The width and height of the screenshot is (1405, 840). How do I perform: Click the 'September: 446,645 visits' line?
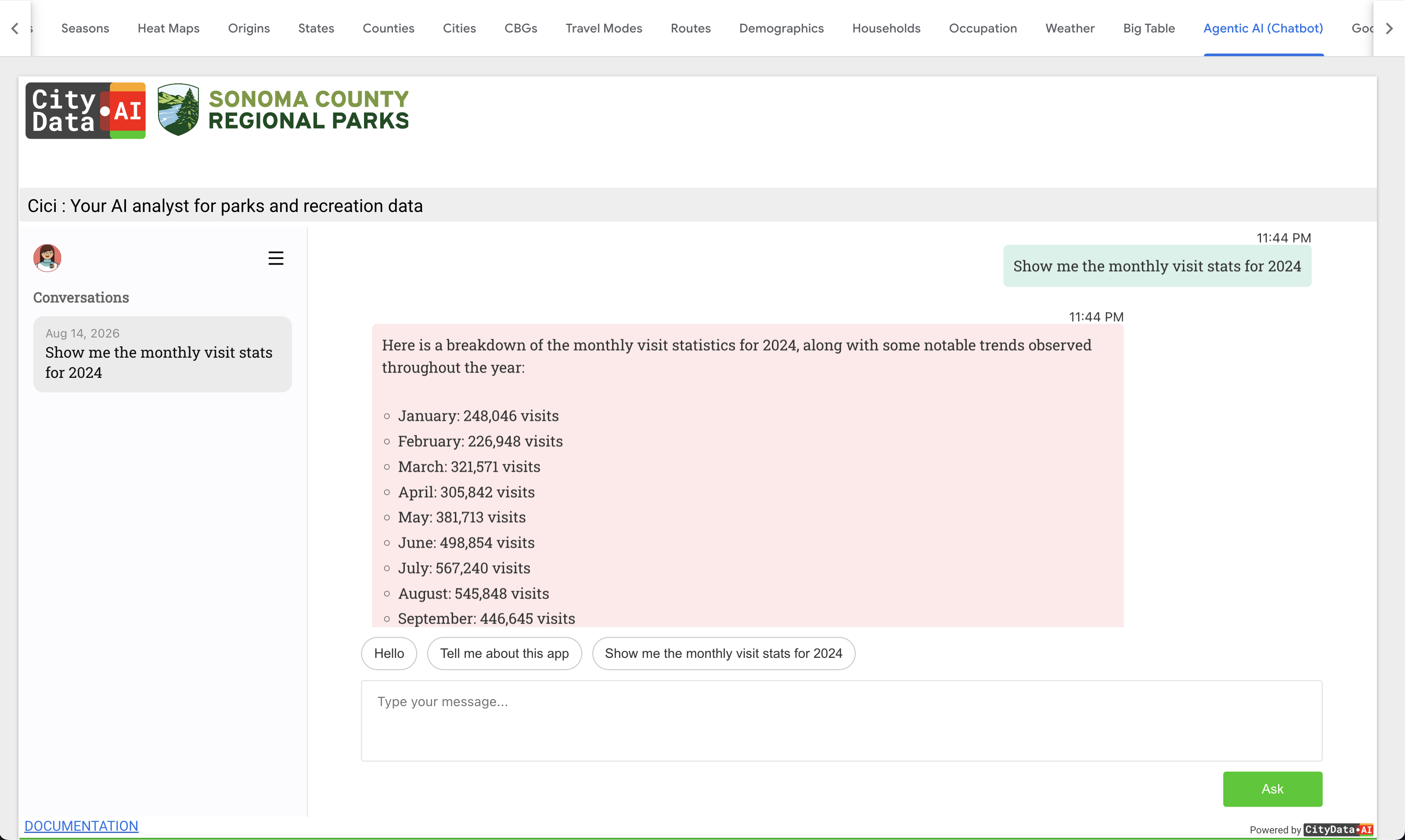click(x=486, y=619)
